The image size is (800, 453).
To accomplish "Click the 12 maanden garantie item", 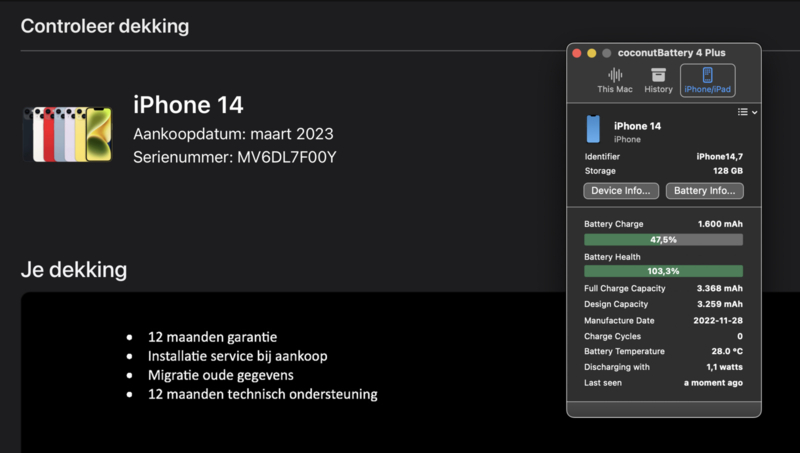I will click(x=212, y=337).
